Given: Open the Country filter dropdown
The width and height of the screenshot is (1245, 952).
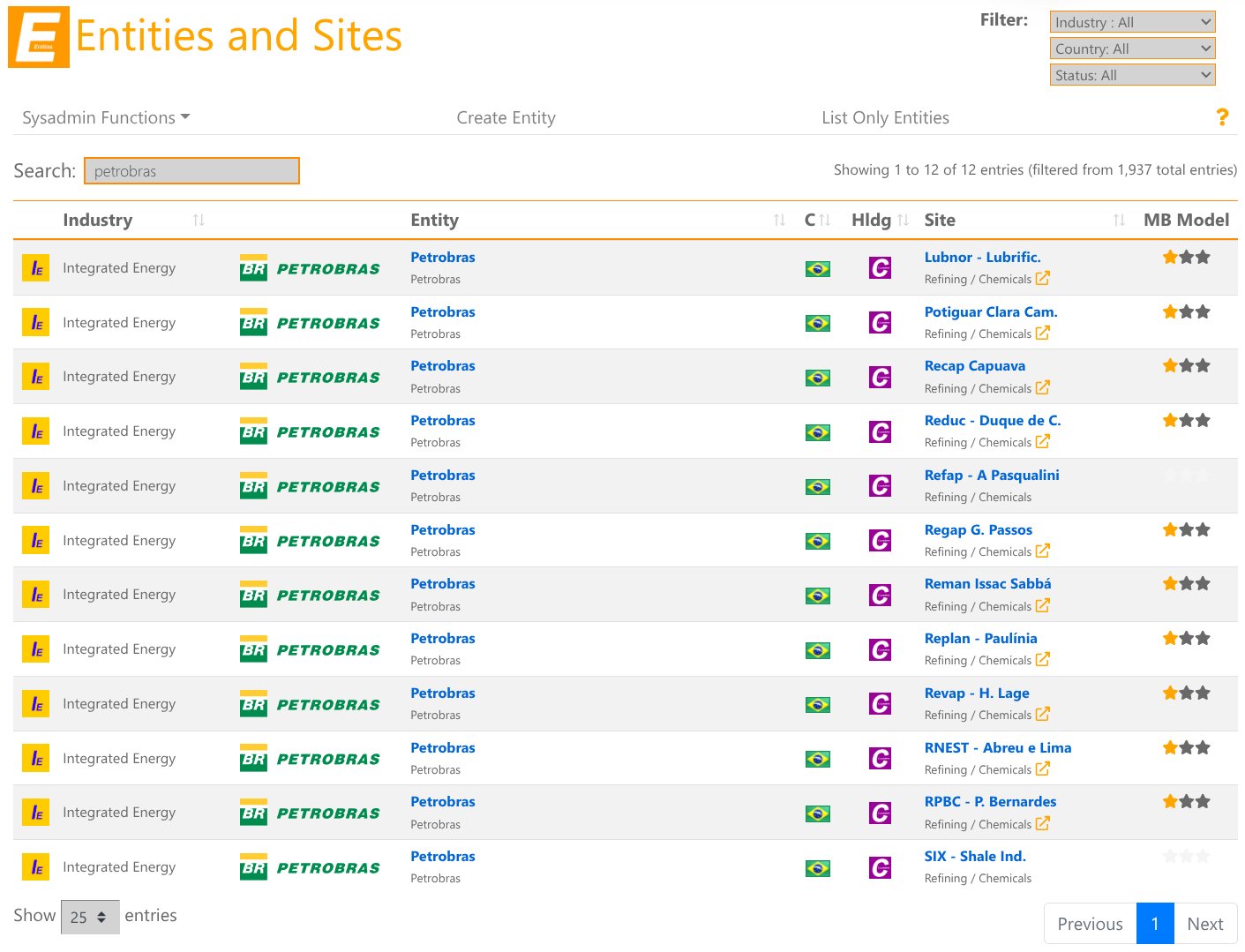Looking at the screenshot, I should (1133, 49).
